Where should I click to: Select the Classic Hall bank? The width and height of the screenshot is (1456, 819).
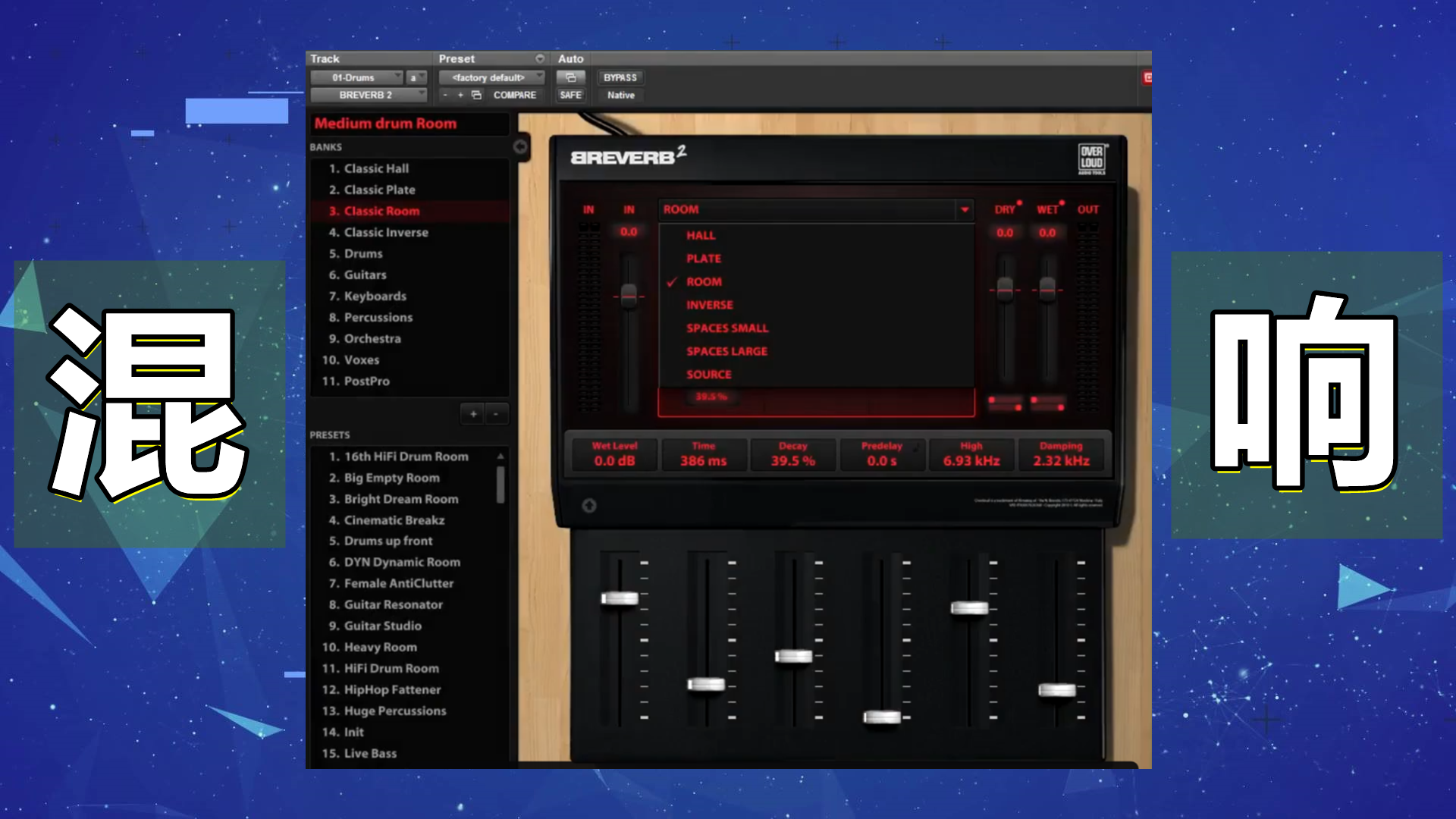click(409, 168)
